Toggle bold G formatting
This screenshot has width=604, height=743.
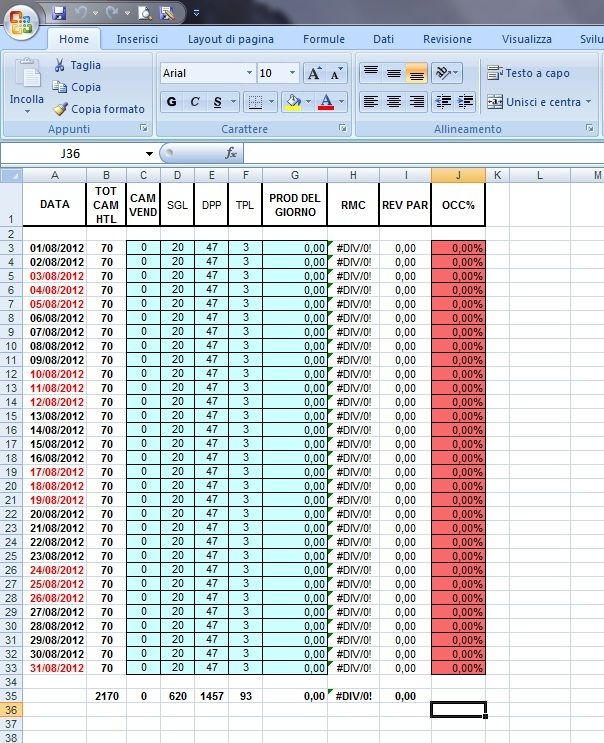click(171, 102)
